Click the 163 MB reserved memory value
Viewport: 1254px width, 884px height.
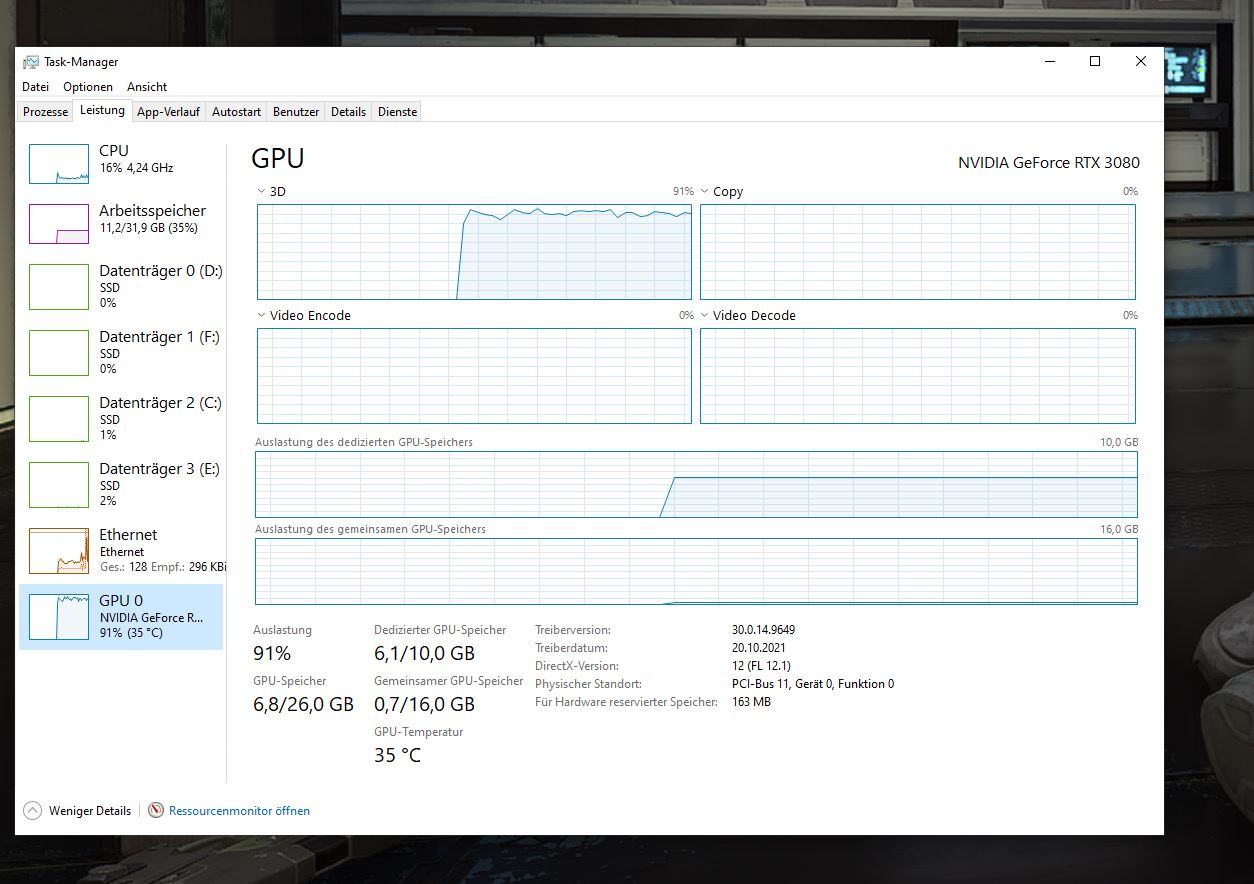(x=752, y=702)
